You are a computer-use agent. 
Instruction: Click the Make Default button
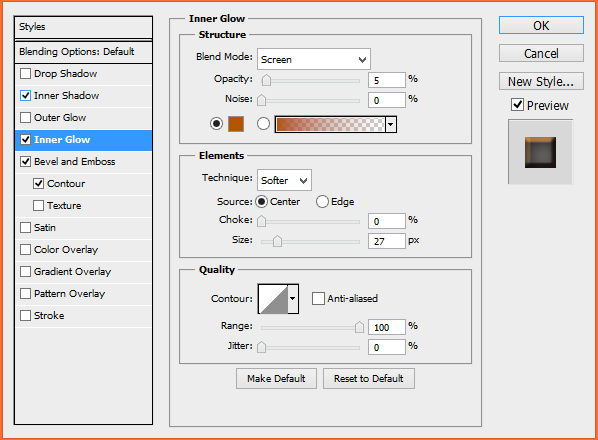tap(276, 379)
